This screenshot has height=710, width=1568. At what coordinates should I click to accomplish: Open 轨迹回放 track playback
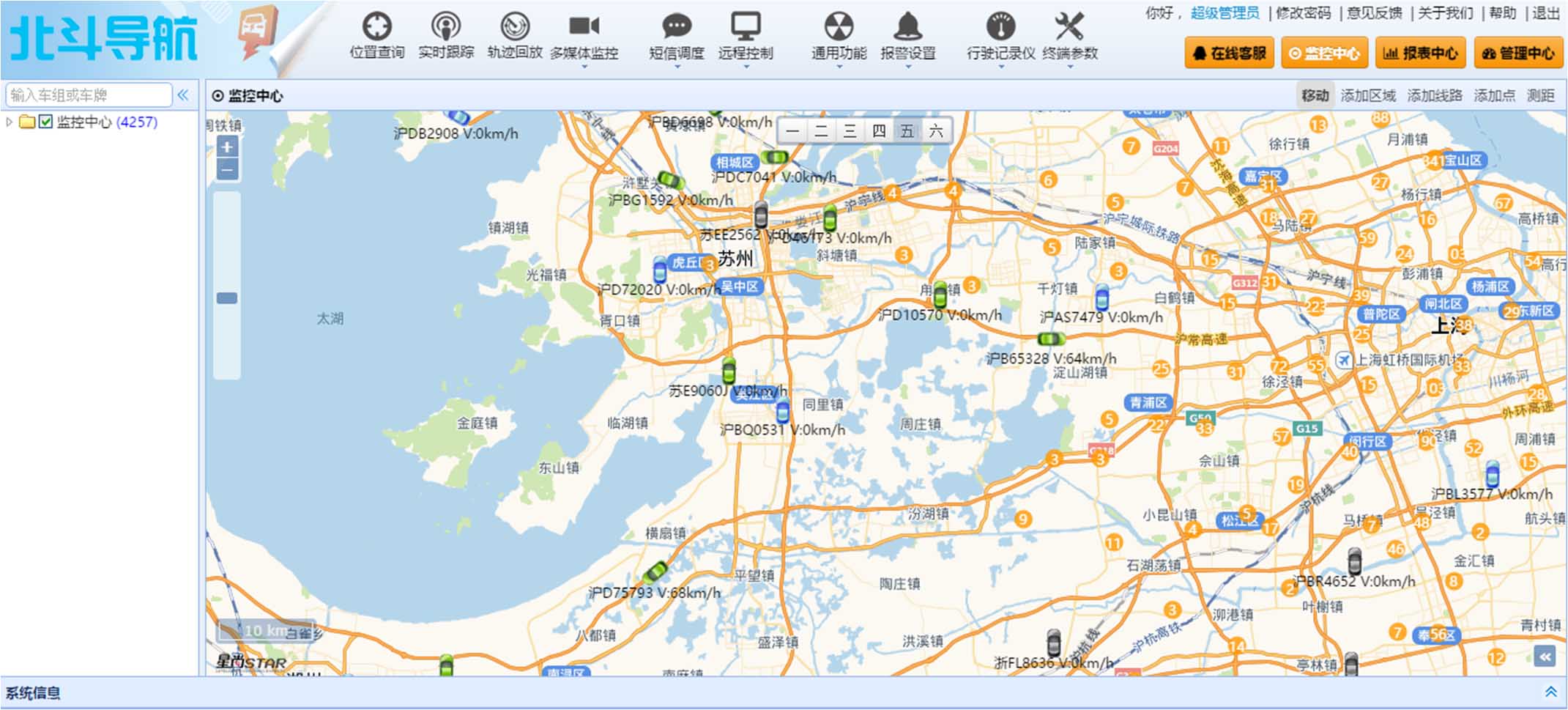(x=514, y=27)
